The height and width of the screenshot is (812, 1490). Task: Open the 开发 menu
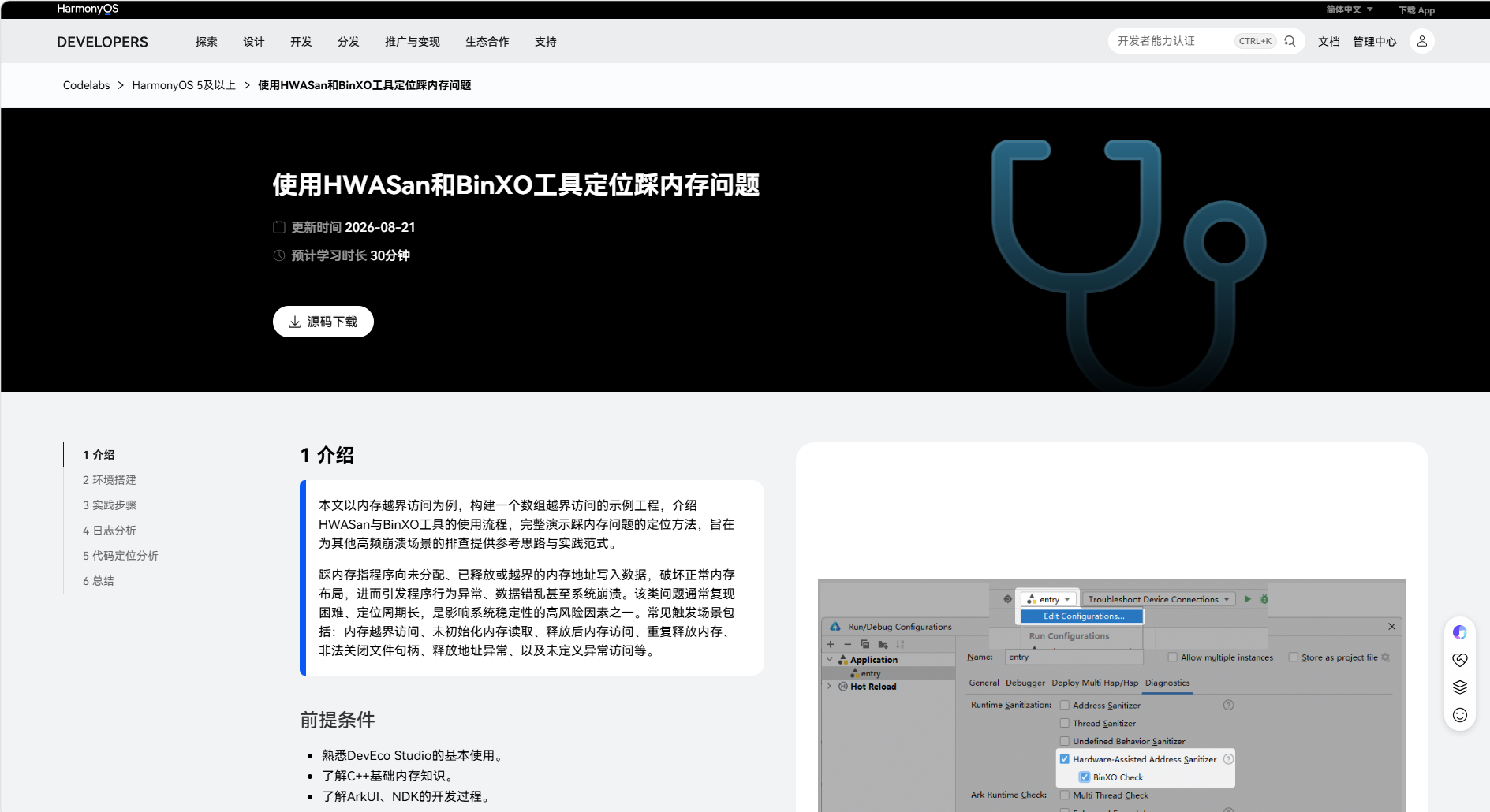301,42
